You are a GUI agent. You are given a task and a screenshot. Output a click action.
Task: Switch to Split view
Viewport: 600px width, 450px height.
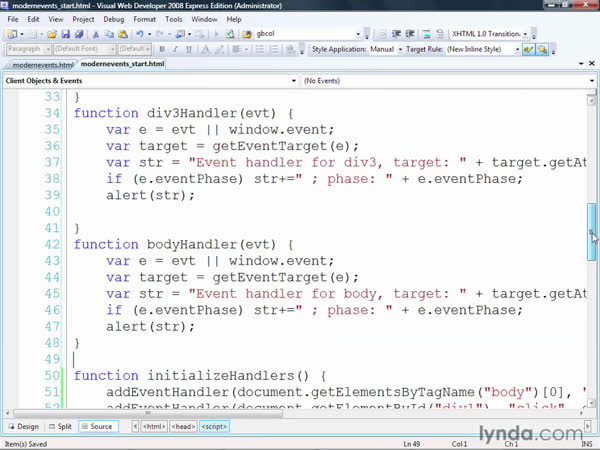click(x=60, y=427)
